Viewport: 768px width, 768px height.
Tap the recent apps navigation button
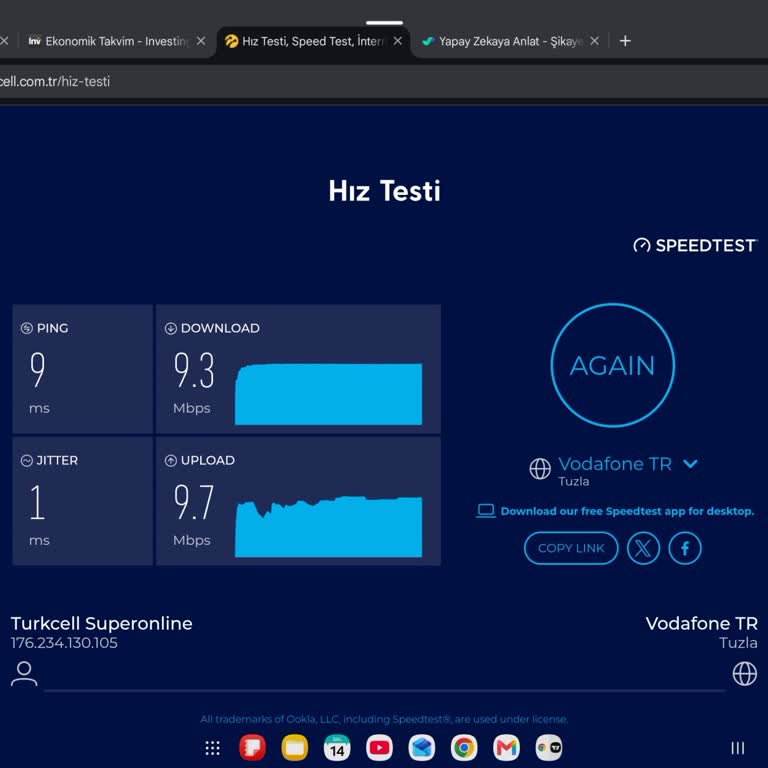(738, 748)
